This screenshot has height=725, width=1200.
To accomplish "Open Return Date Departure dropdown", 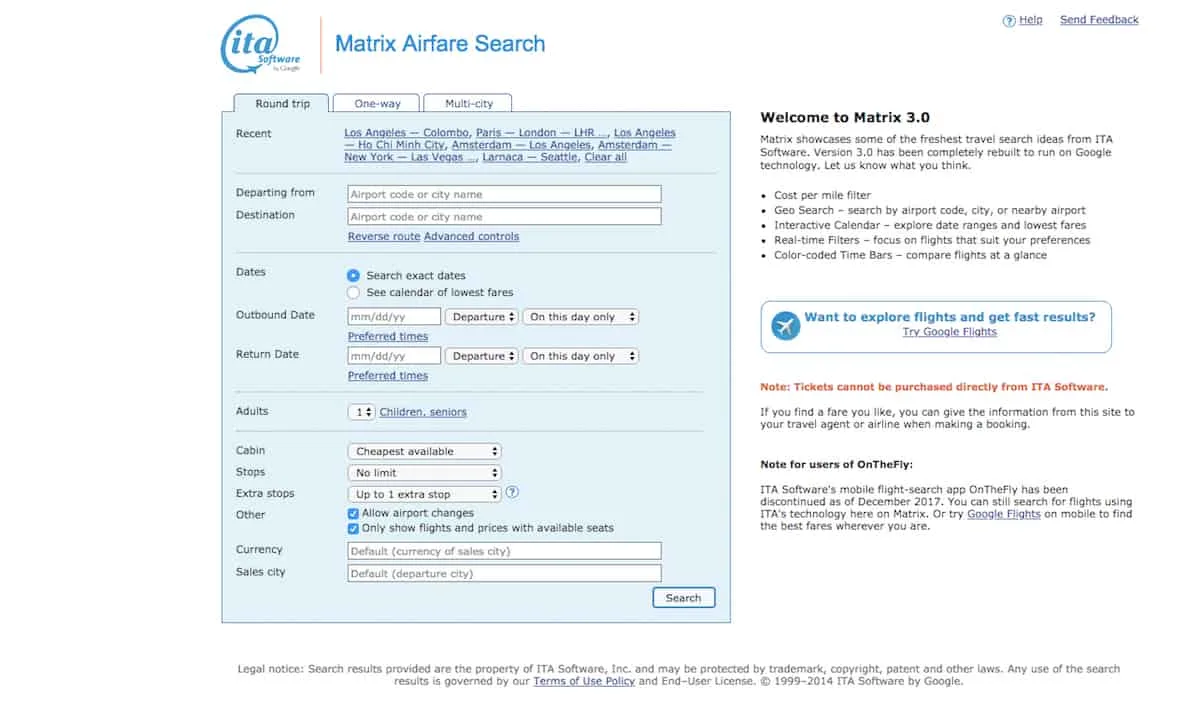I will (482, 356).
